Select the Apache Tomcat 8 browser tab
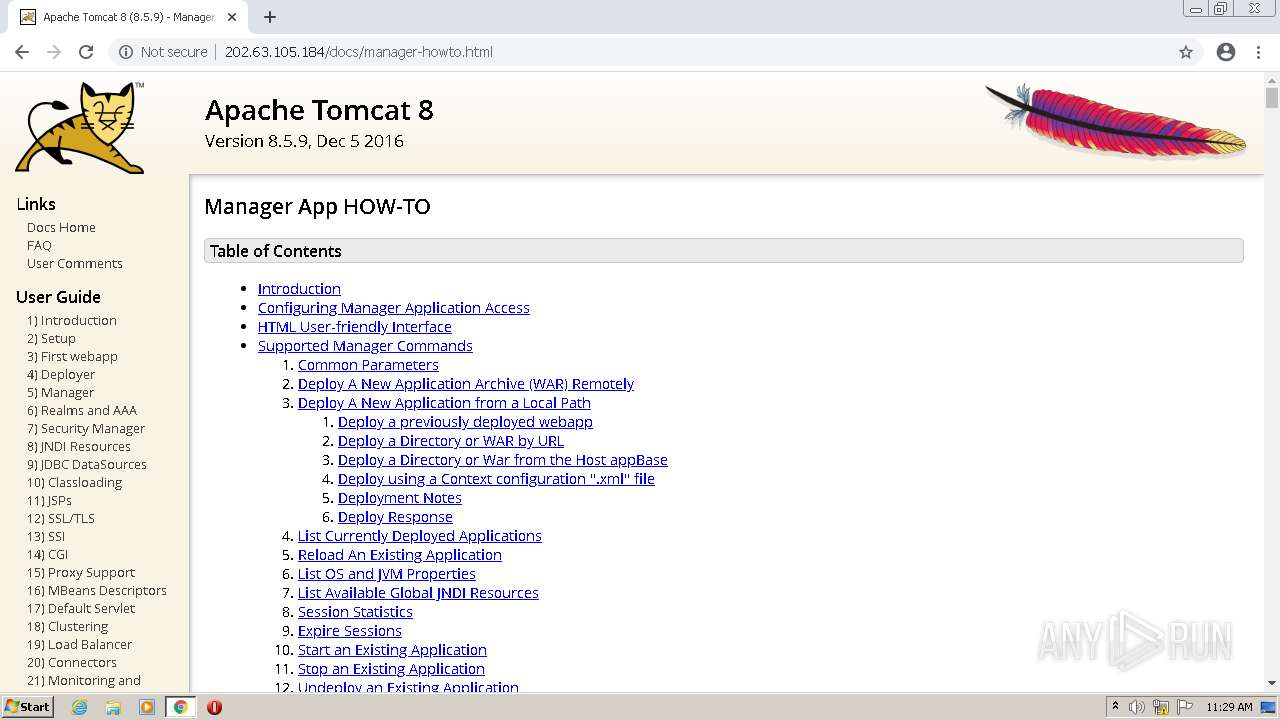The height and width of the screenshot is (720, 1280). pyautogui.click(x=128, y=17)
